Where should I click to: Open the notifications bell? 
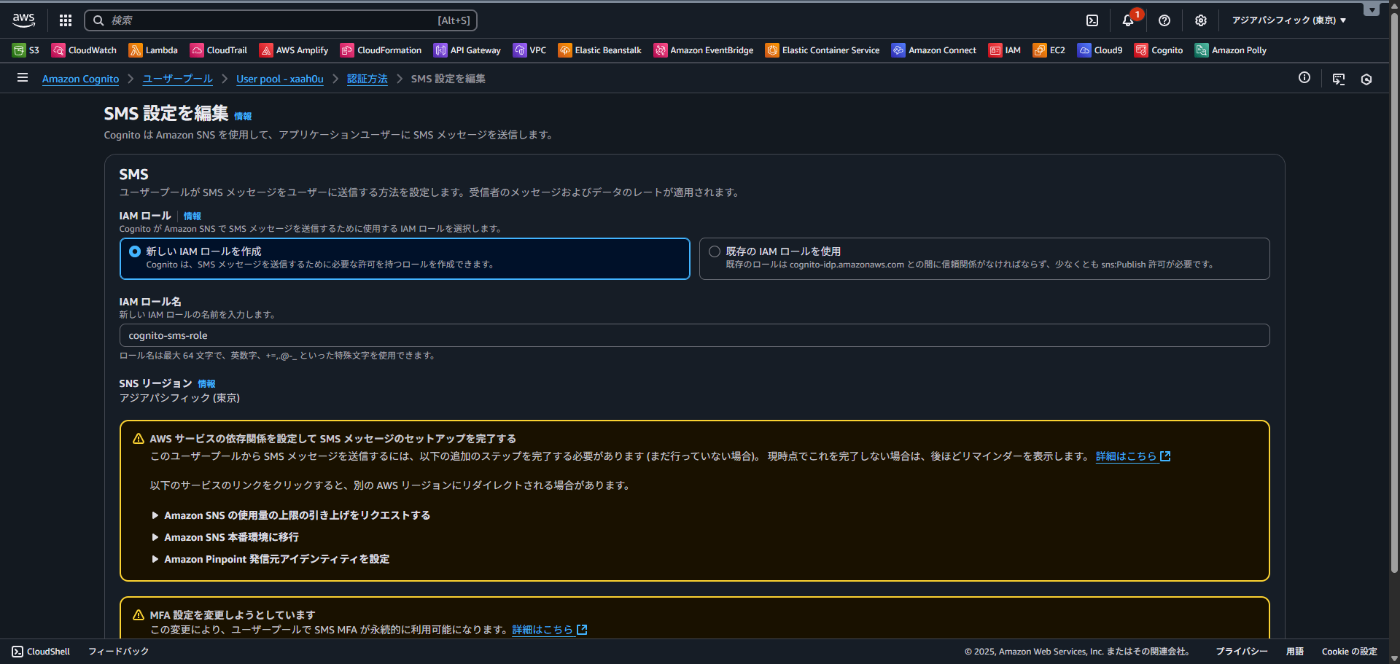[x=1128, y=20]
